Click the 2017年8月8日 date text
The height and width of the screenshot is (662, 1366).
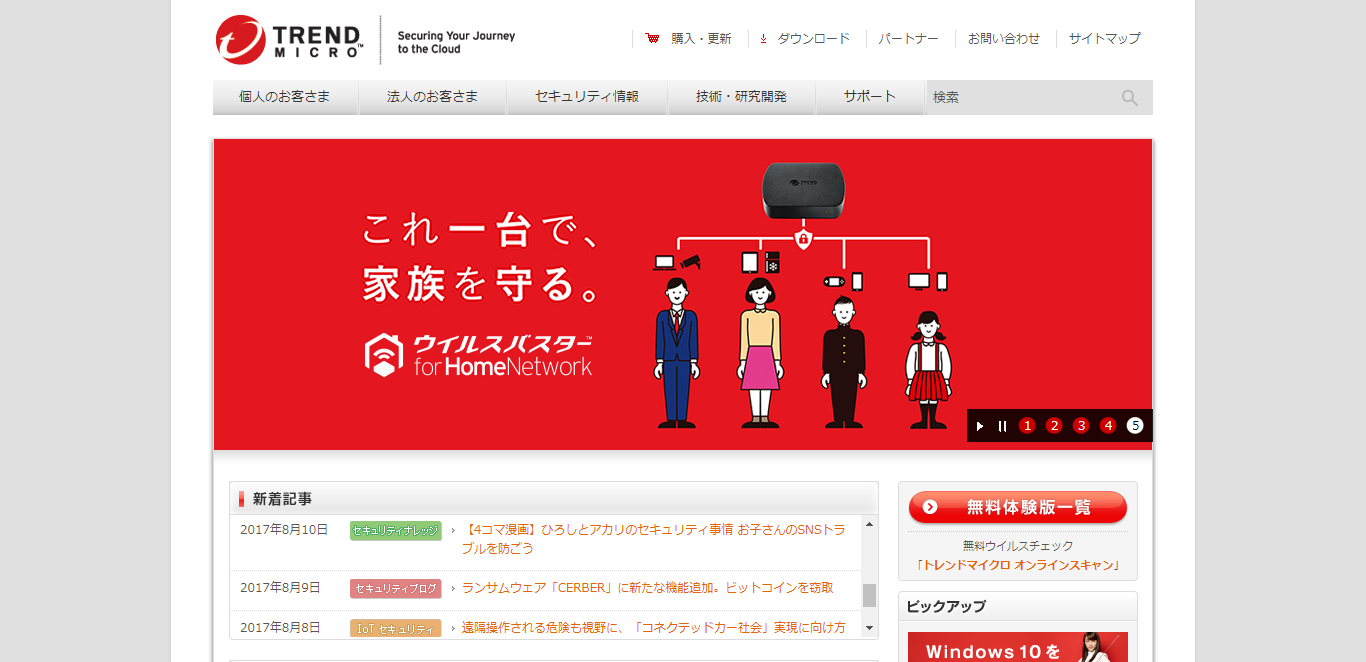[280, 628]
